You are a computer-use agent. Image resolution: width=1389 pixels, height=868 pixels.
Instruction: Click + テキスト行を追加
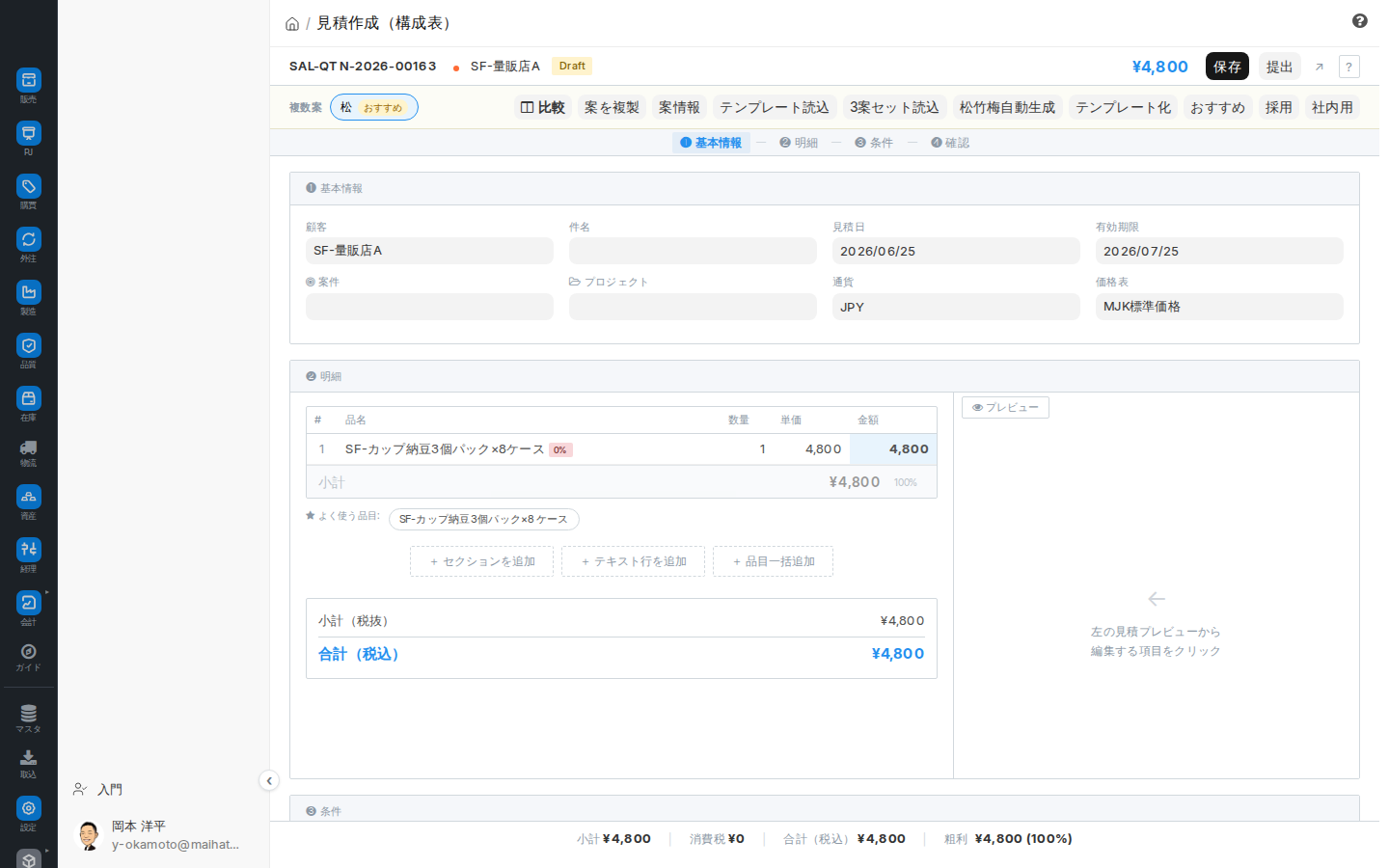[x=633, y=561]
